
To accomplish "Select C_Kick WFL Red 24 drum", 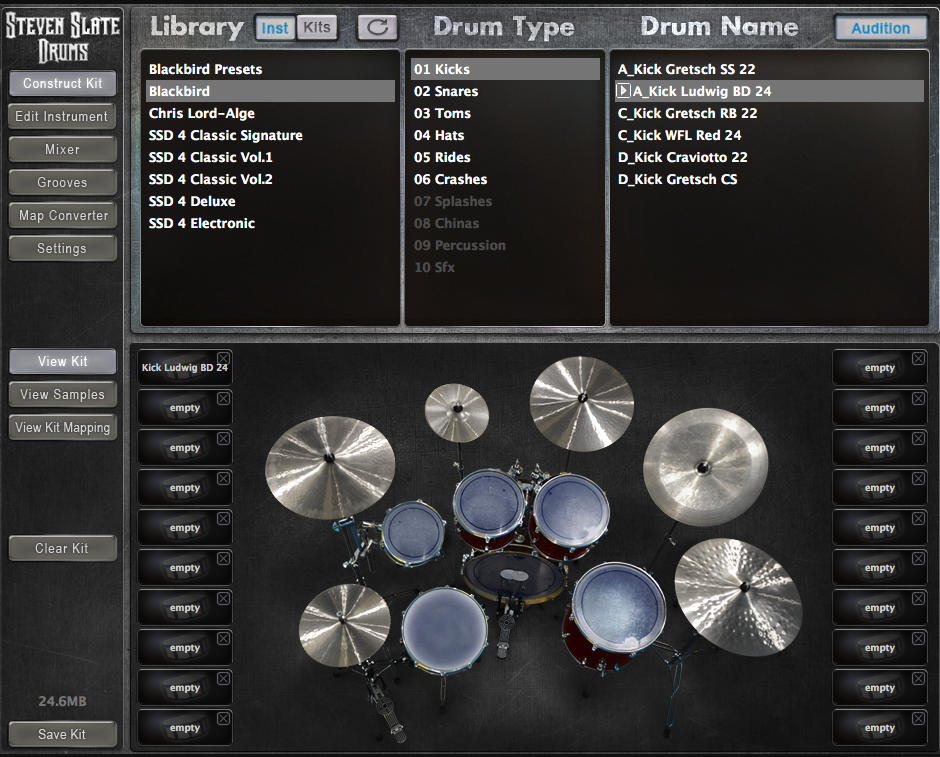I will (679, 135).
